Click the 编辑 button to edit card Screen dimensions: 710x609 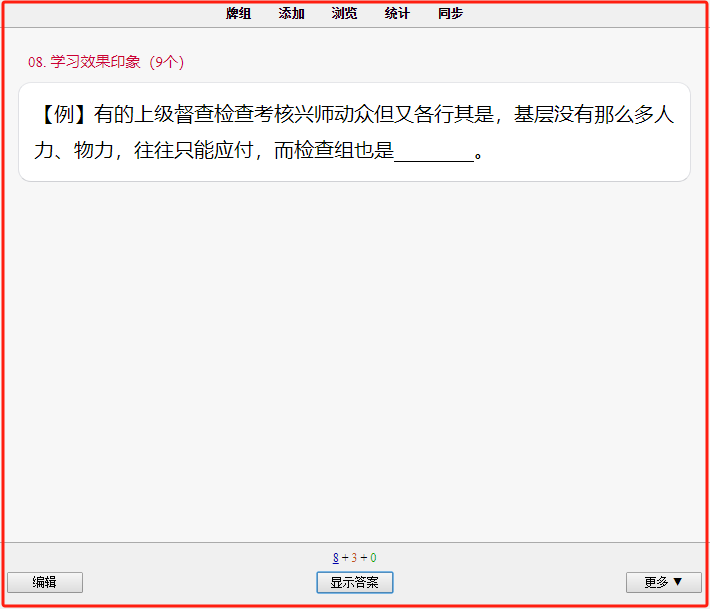coord(45,582)
